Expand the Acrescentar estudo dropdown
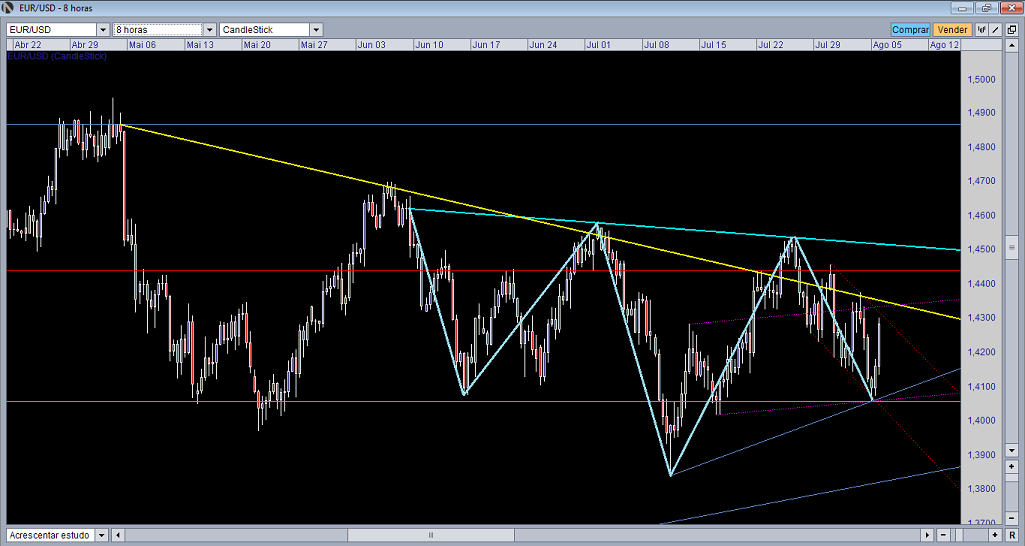Viewport: 1025px width, 546px height. click(101, 535)
